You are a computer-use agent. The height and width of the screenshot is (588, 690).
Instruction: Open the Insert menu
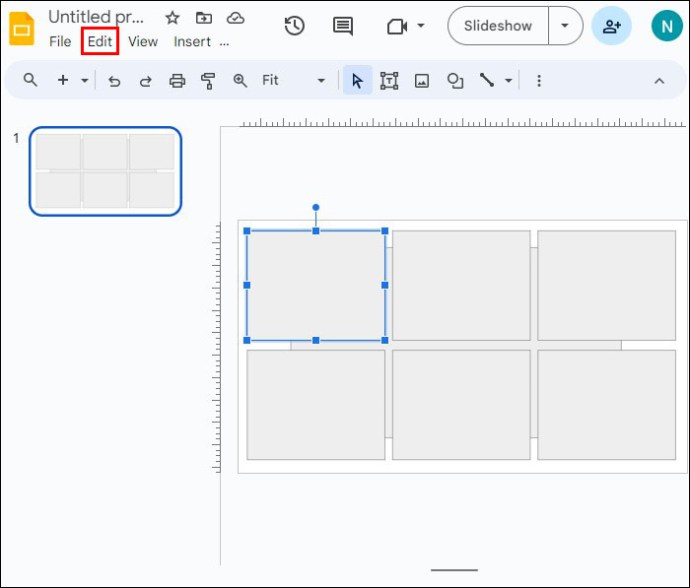192,41
